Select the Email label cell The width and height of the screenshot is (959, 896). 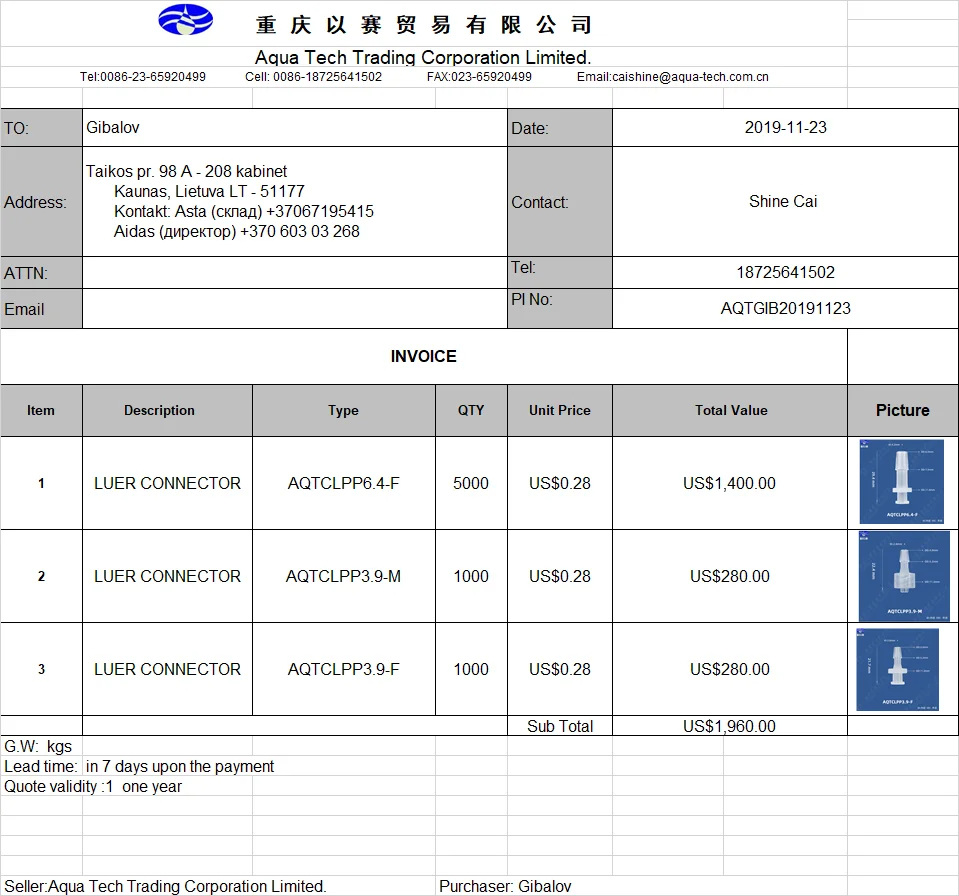click(x=42, y=309)
